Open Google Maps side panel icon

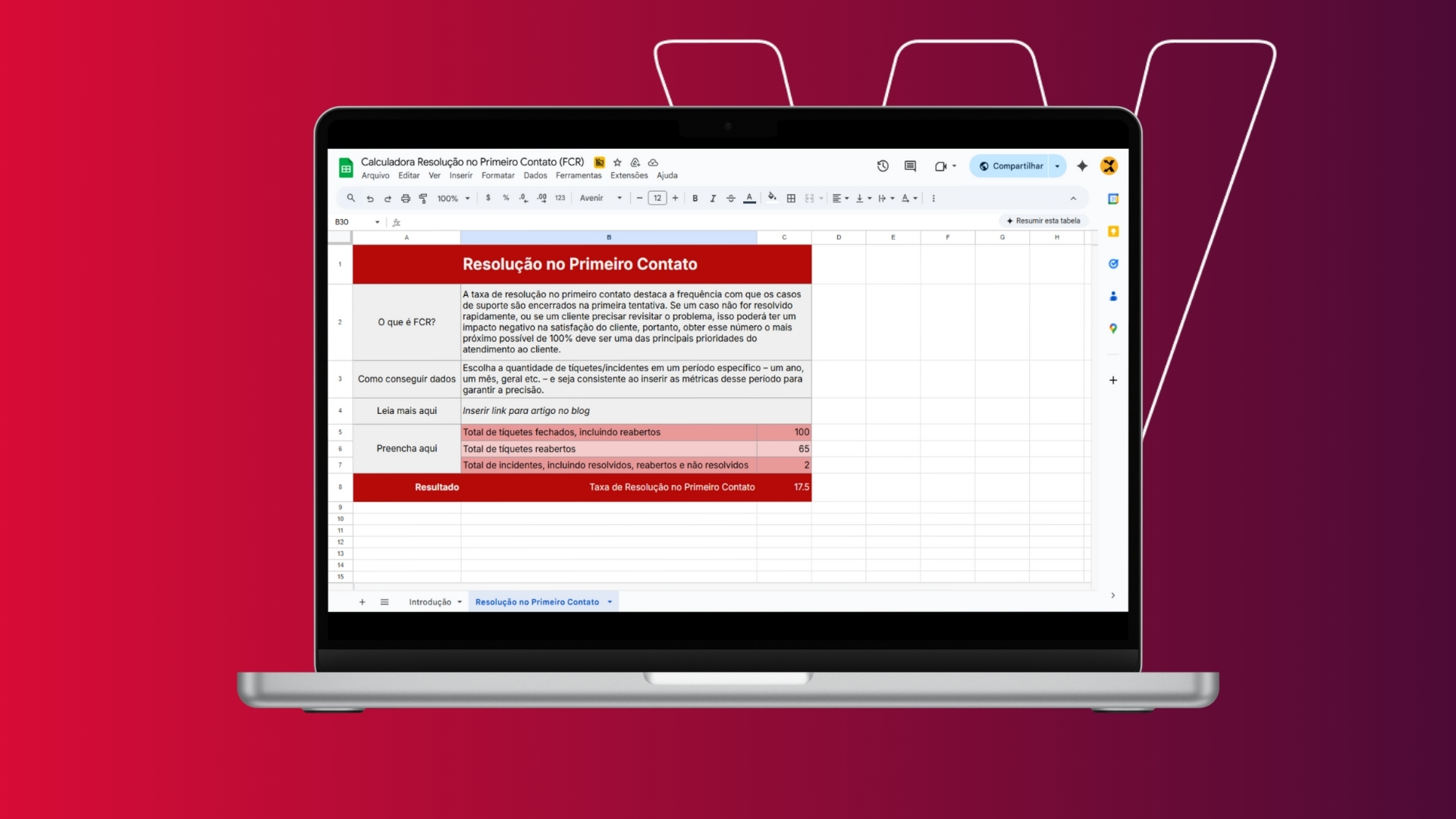click(x=1113, y=328)
